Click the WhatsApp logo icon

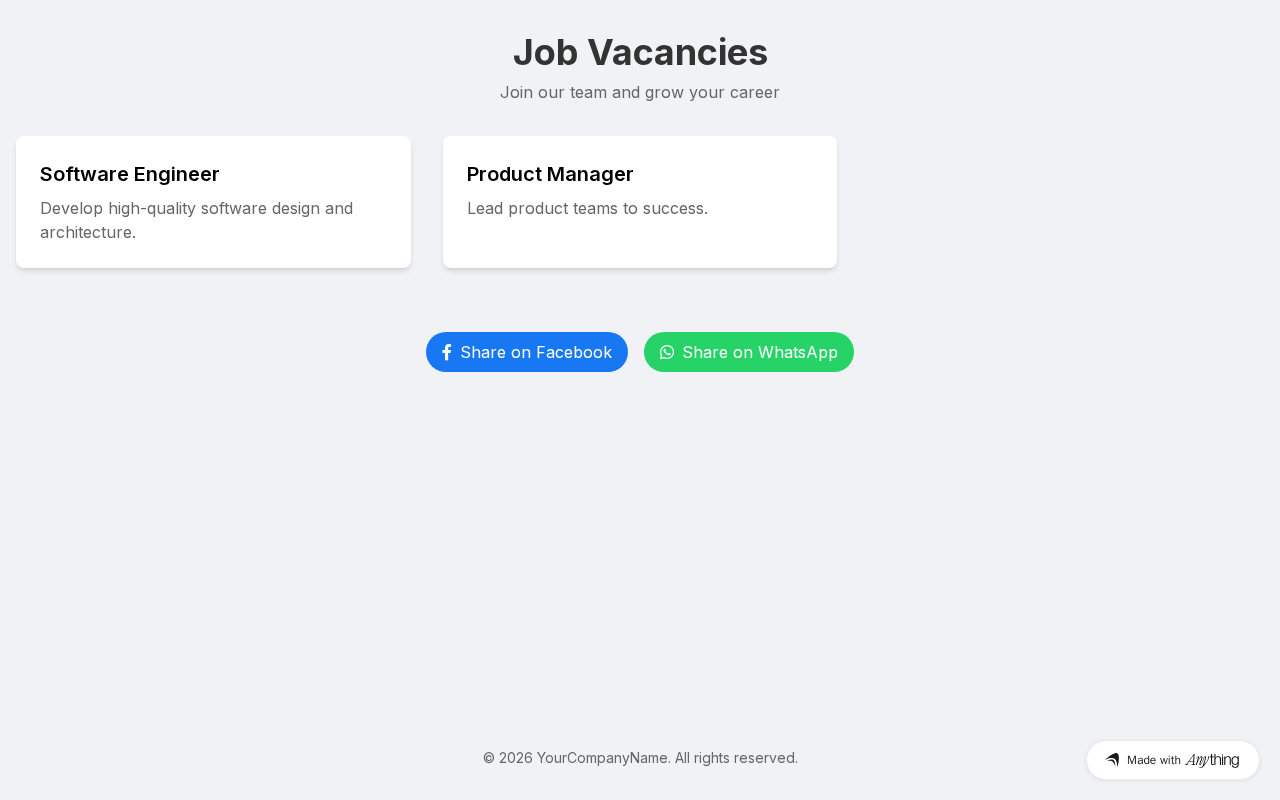tap(667, 352)
